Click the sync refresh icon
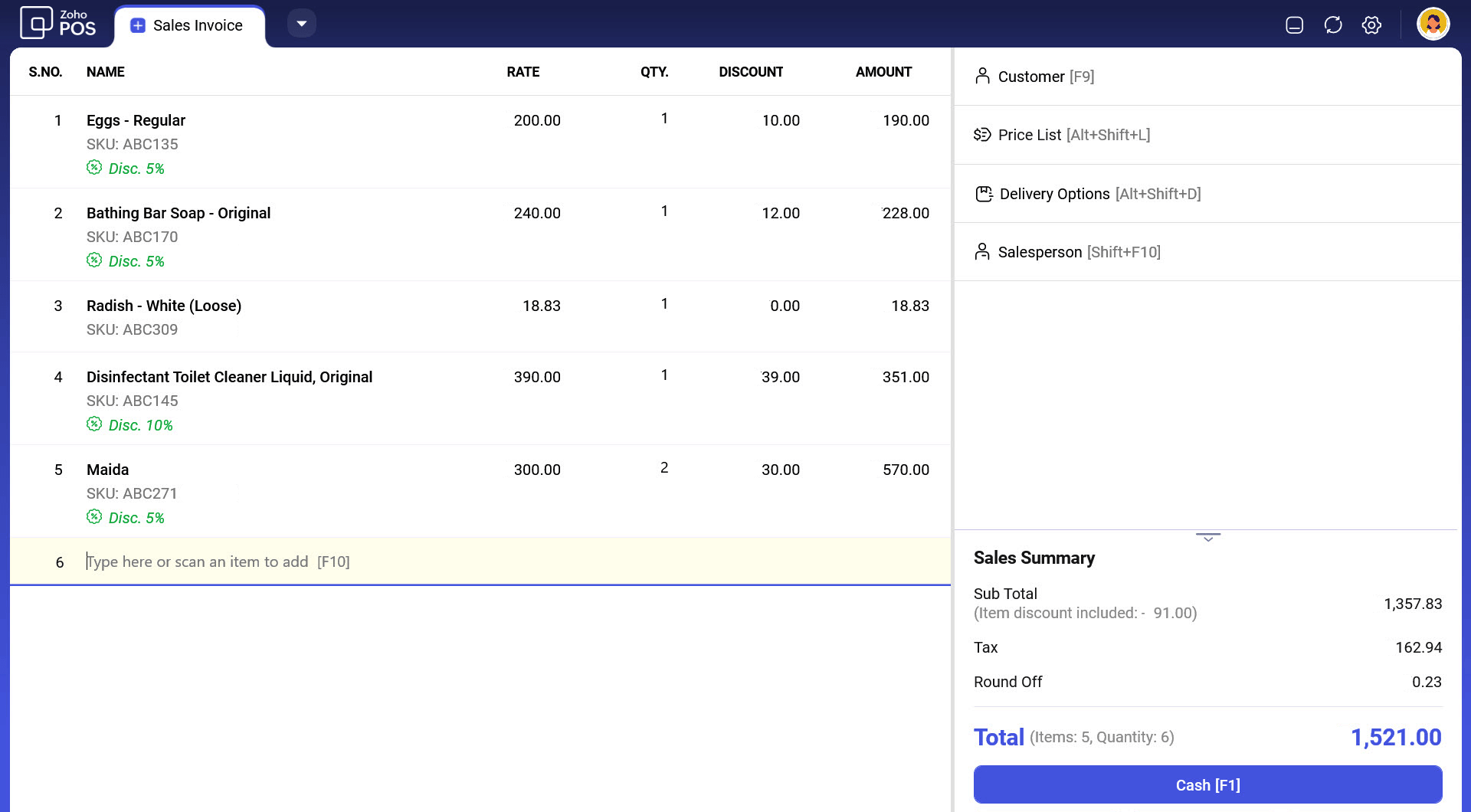1471x812 pixels. pos(1333,25)
